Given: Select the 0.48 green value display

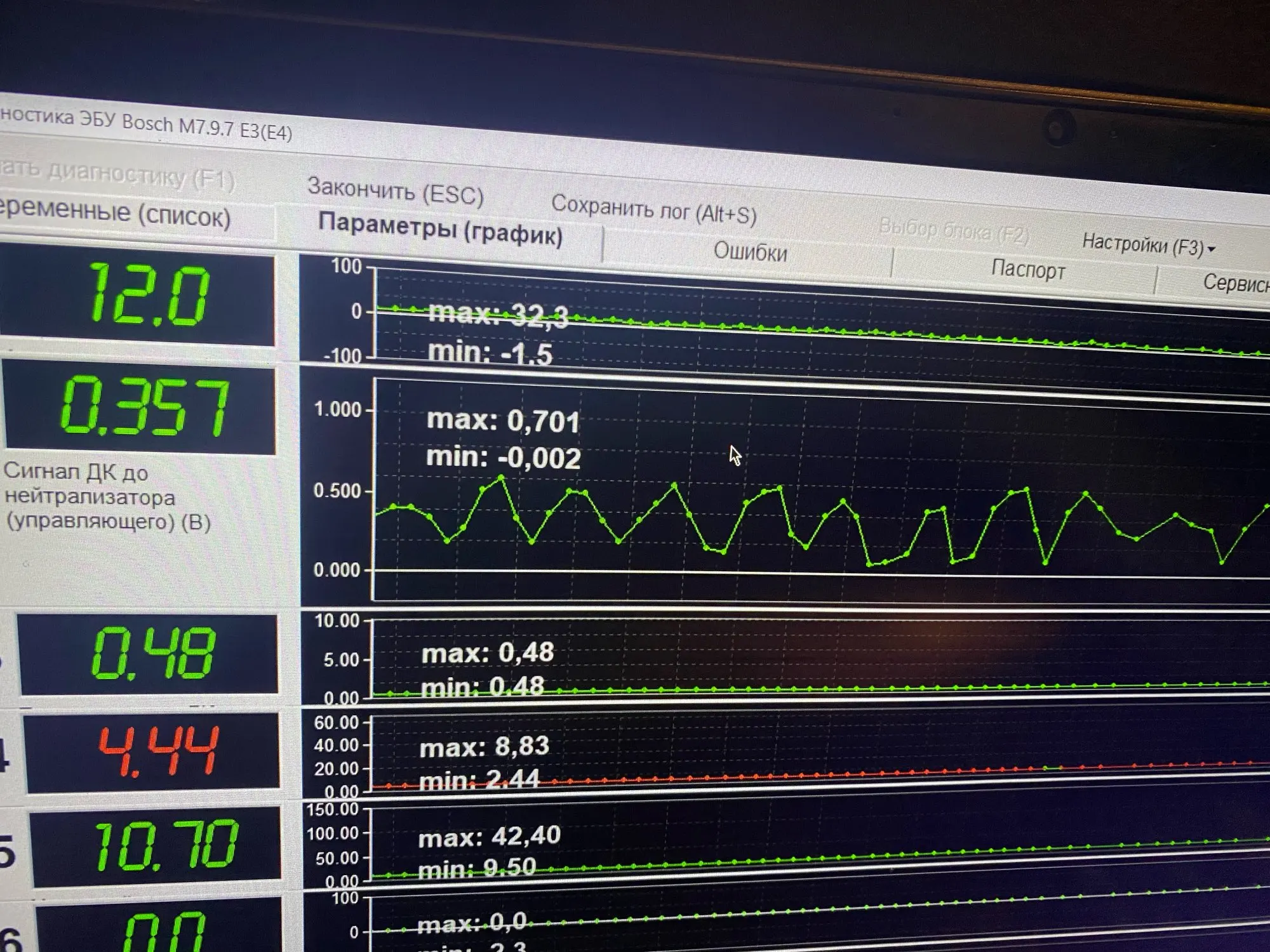Looking at the screenshot, I should click(152, 654).
